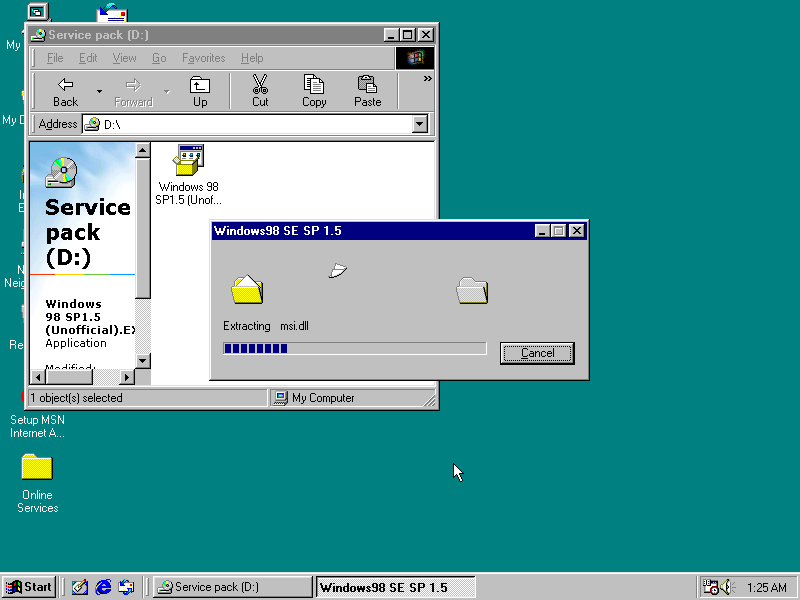Expand the Forward button dropdown arrow
The image size is (800, 600).
pyautogui.click(x=166, y=90)
